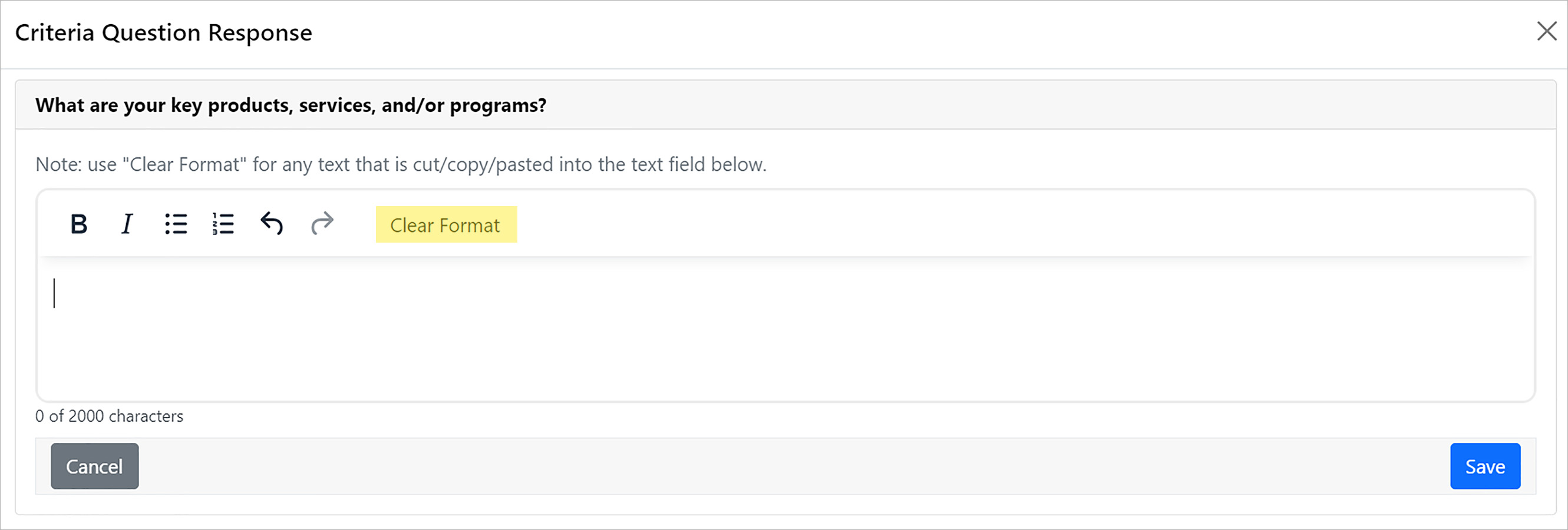The image size is (1568, 530).
Task: Hit the blue Save button
Action: pyautogui.click(x=1484, y=466)
